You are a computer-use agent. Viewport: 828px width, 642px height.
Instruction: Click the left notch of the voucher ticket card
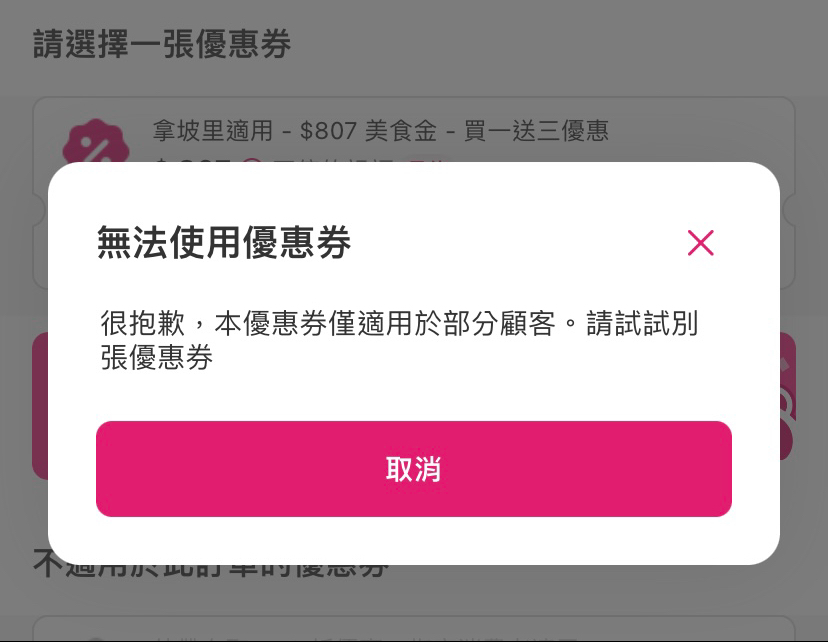pyautogui.click(x=38, y=209)
